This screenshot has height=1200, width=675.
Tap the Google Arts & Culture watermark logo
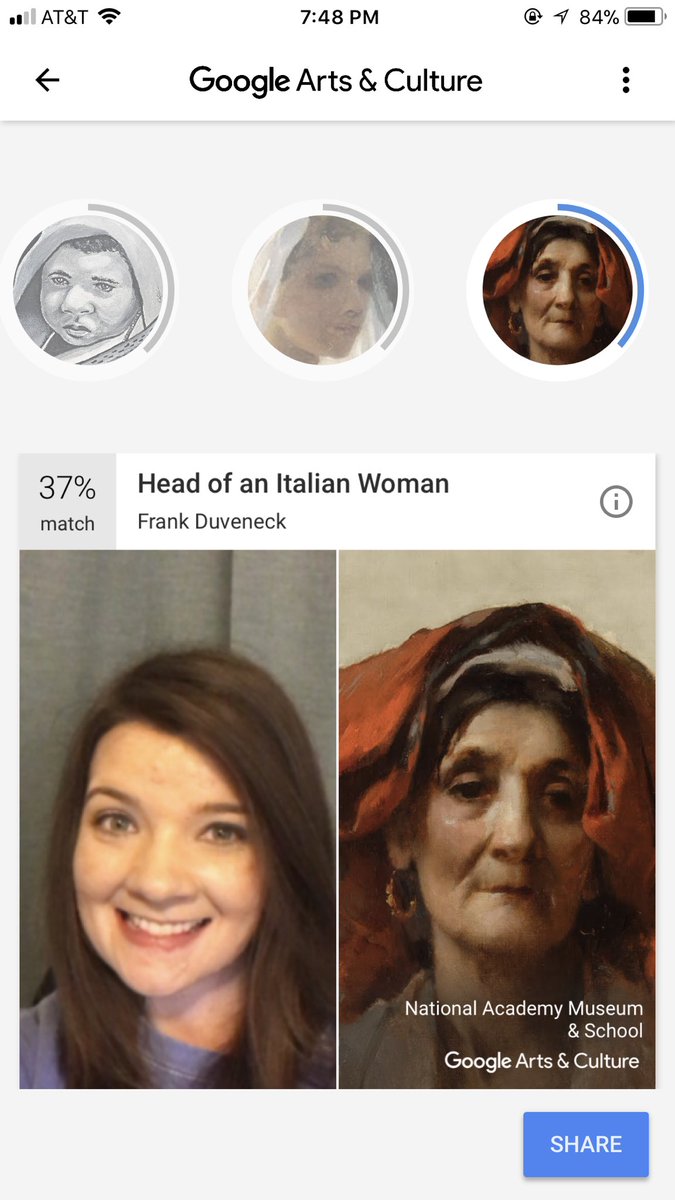tap(541, 1061)
